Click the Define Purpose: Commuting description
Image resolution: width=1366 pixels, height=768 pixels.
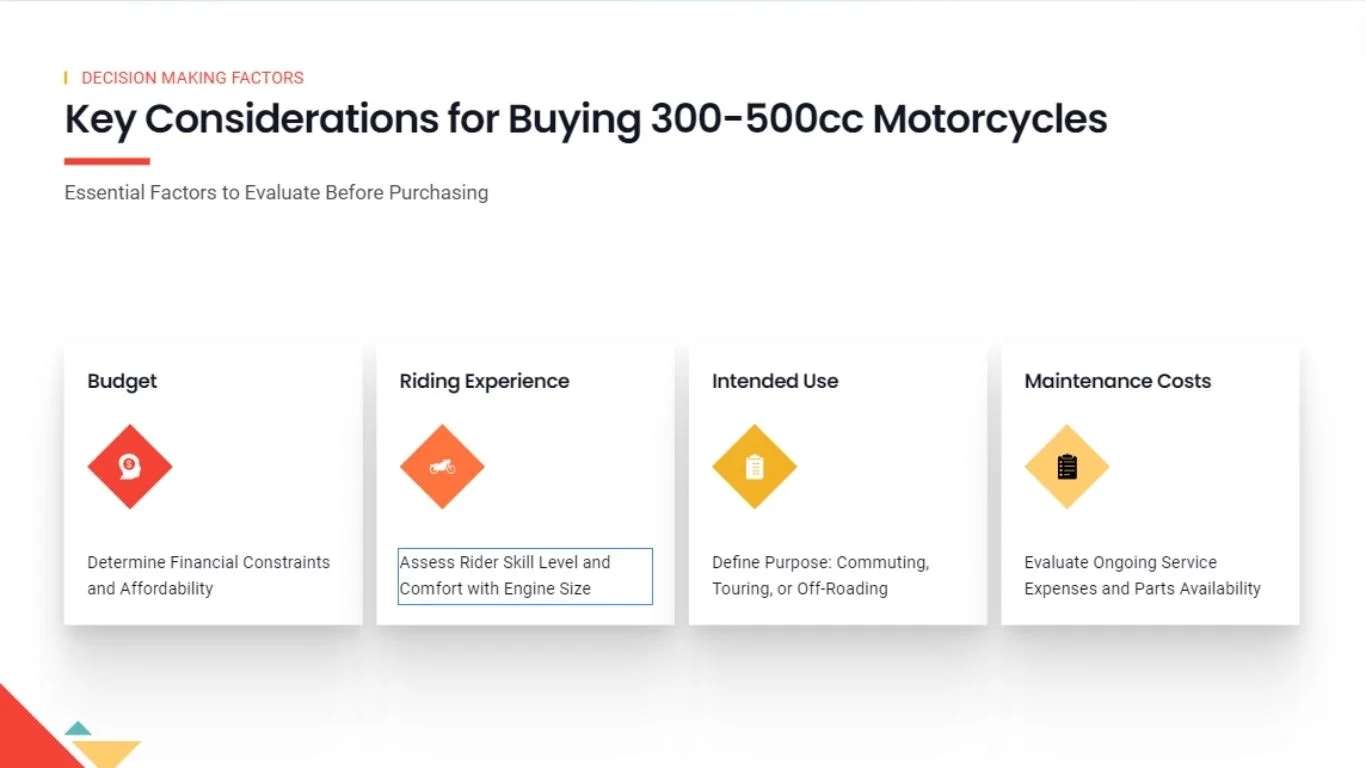point(820,575)
